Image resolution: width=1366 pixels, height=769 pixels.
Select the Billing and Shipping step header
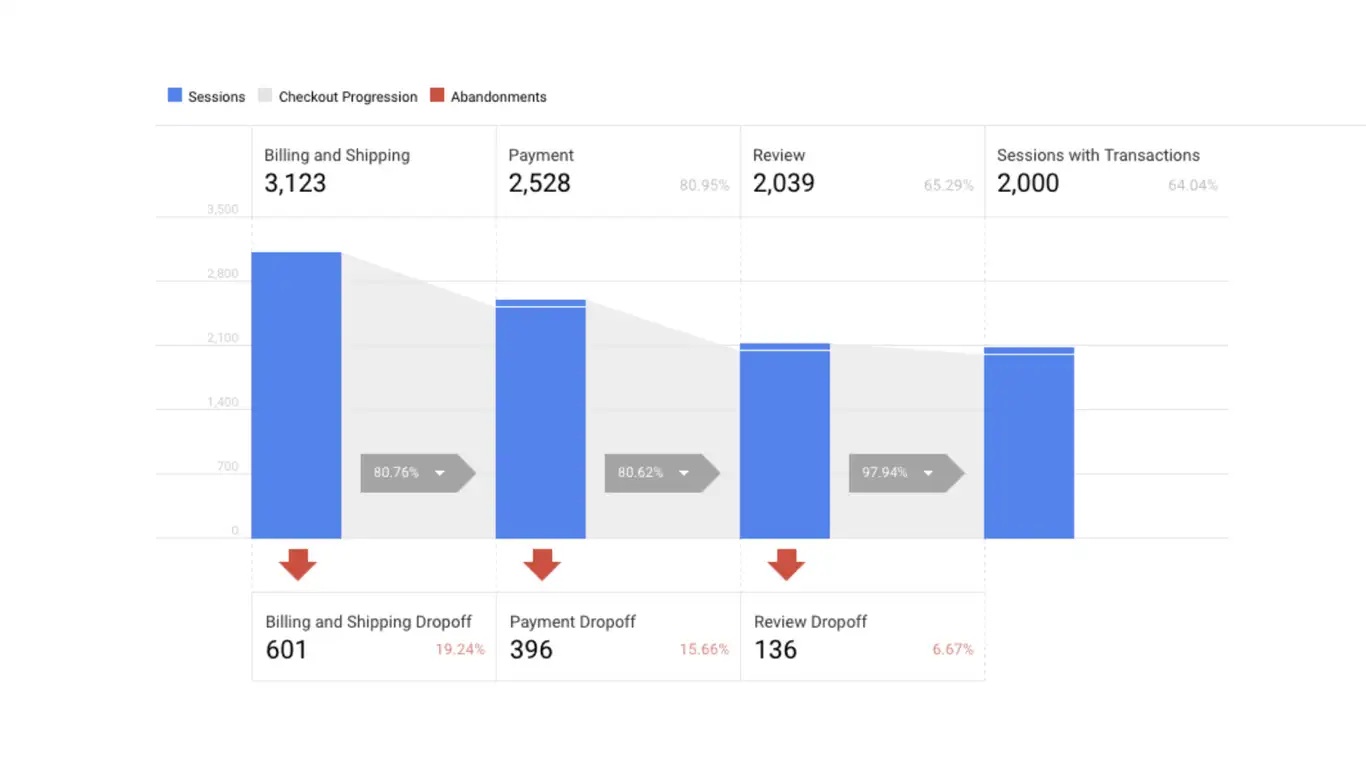(x=337, y=156)
